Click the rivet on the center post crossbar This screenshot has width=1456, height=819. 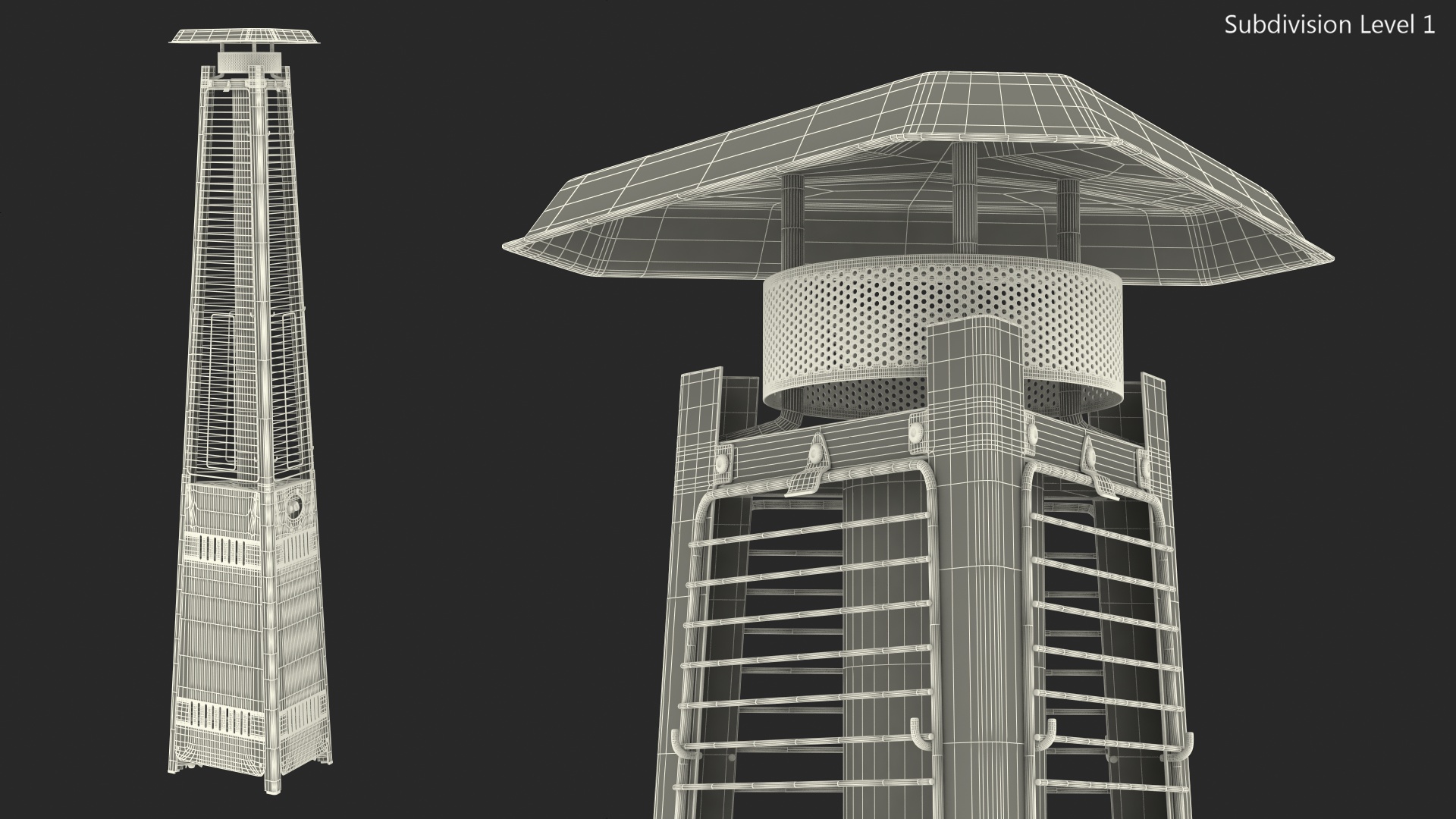coord(918,431)
